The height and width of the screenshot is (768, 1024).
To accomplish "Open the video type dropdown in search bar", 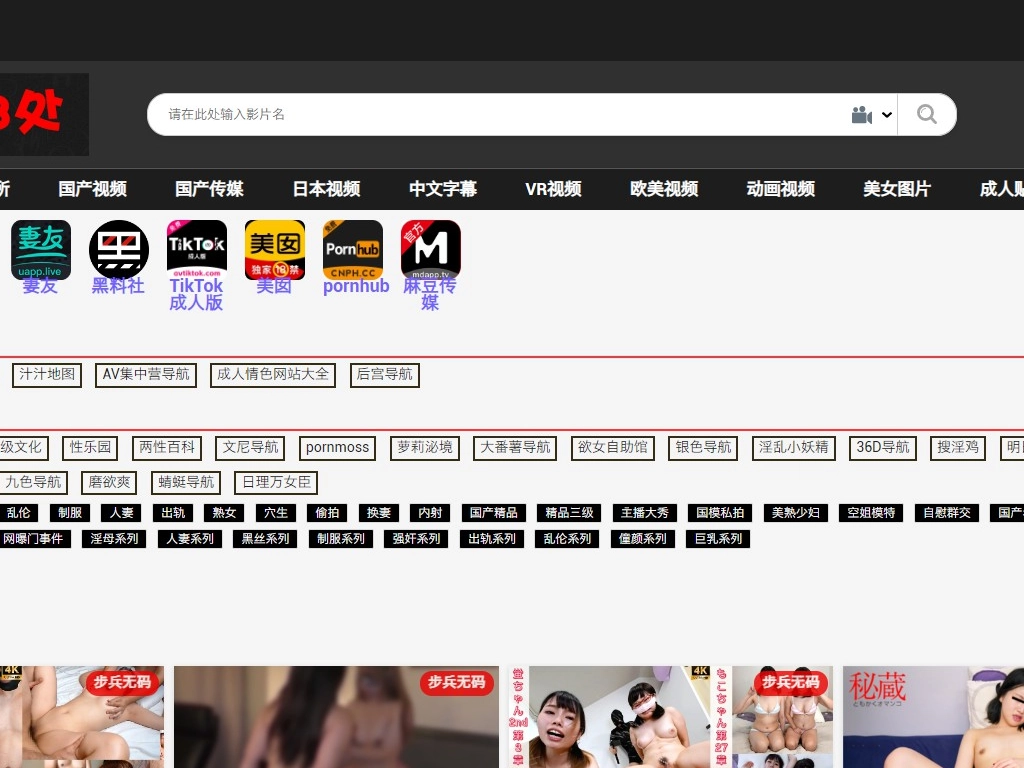I will (x=871, y=115).
